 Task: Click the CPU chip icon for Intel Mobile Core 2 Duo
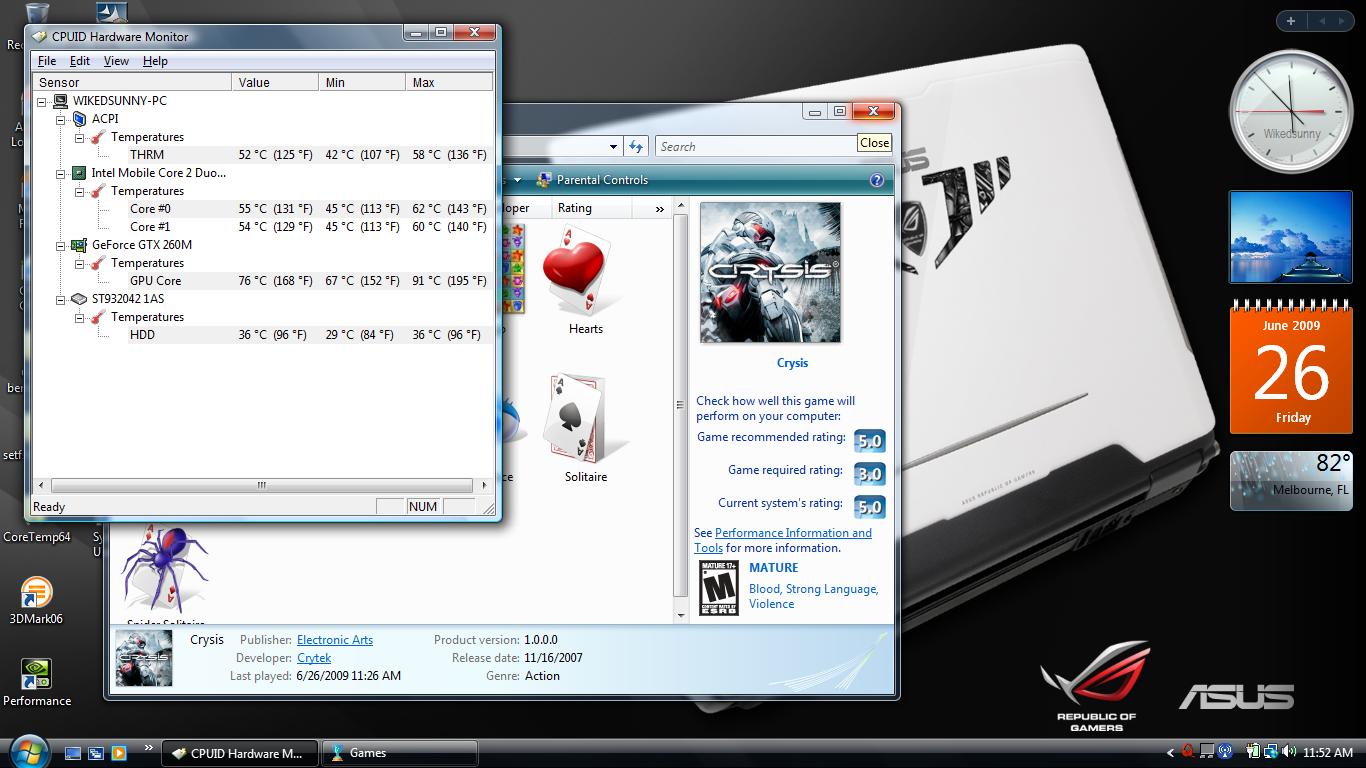click(x=79, y=173)
